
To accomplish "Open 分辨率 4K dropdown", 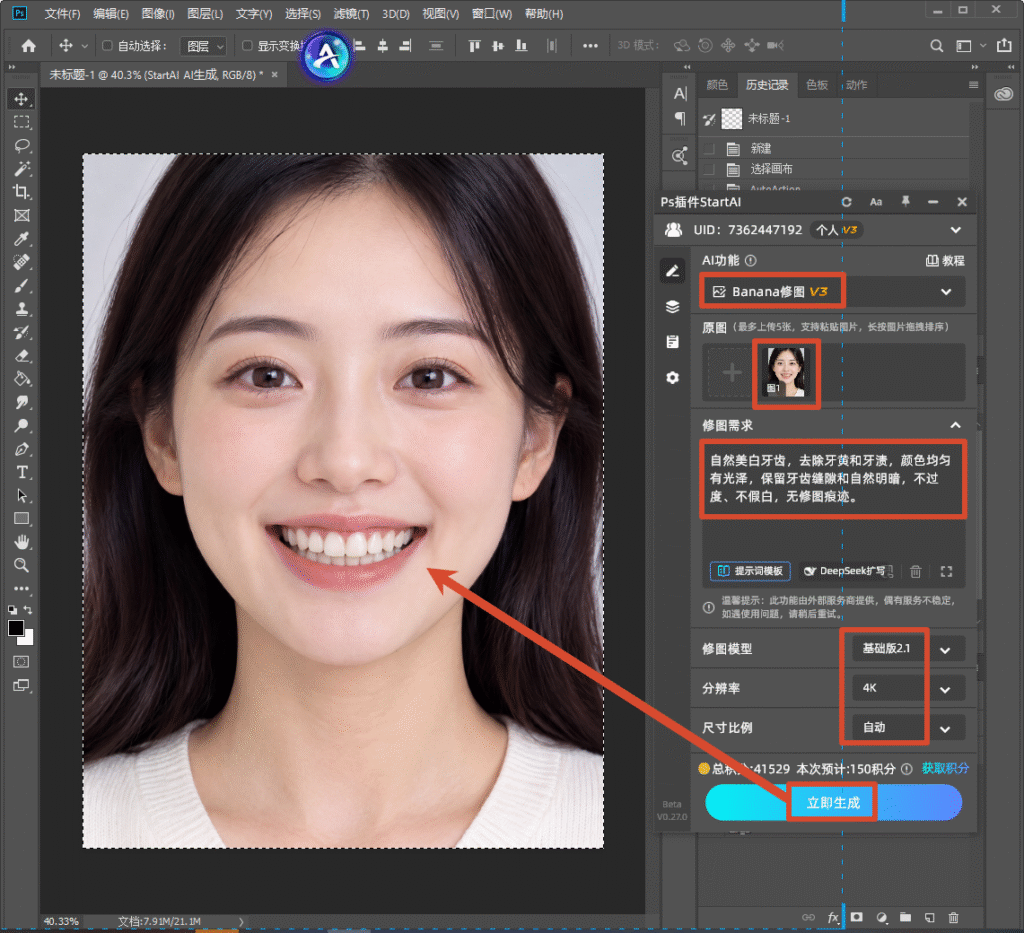I will tap(908, 688).
